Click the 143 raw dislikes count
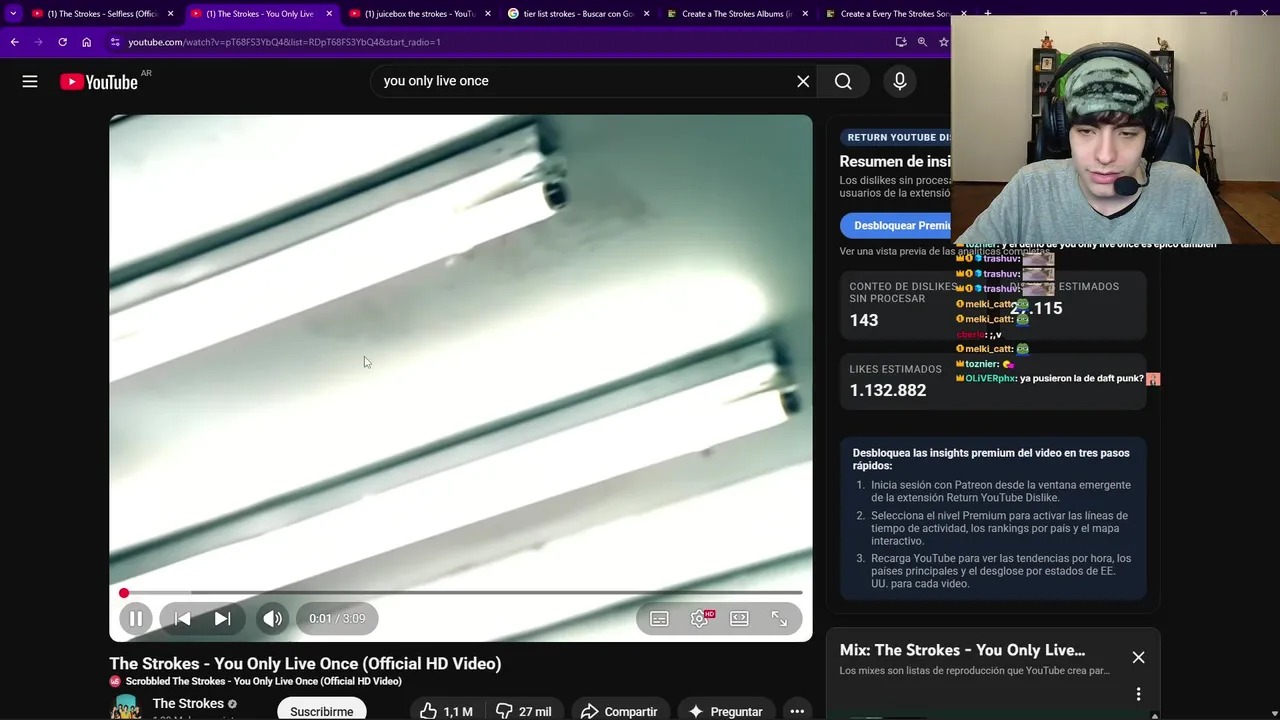1280x720 pixels. [x=864, y=321]
